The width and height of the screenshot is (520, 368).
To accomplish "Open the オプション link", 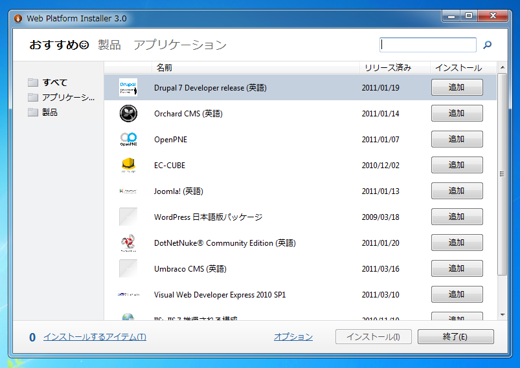I will (x=293, y=337).
